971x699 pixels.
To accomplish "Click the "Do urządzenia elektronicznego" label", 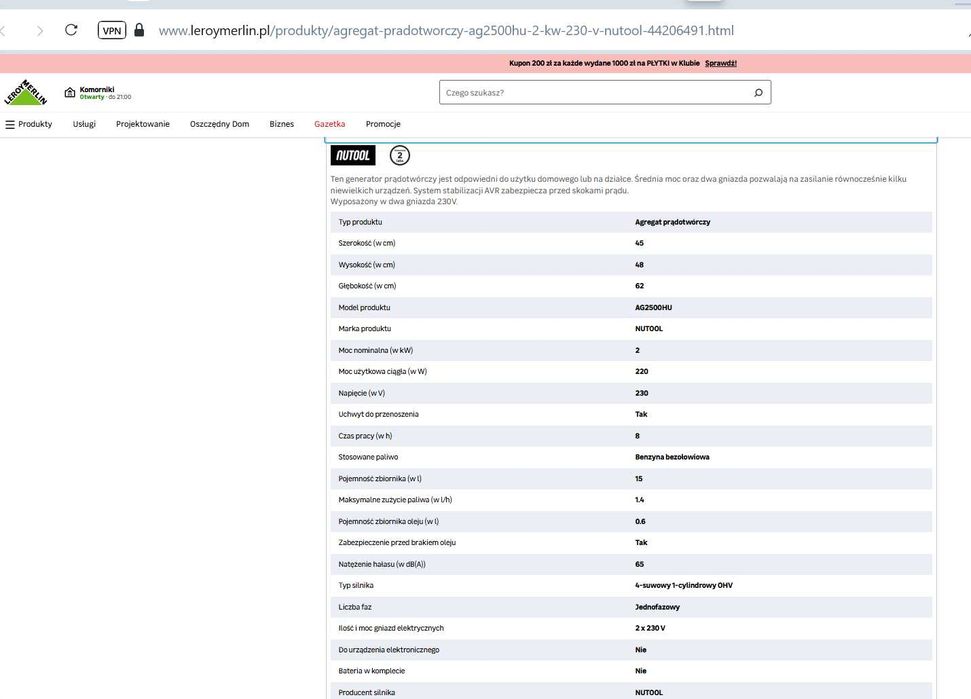I will [388, 649].
